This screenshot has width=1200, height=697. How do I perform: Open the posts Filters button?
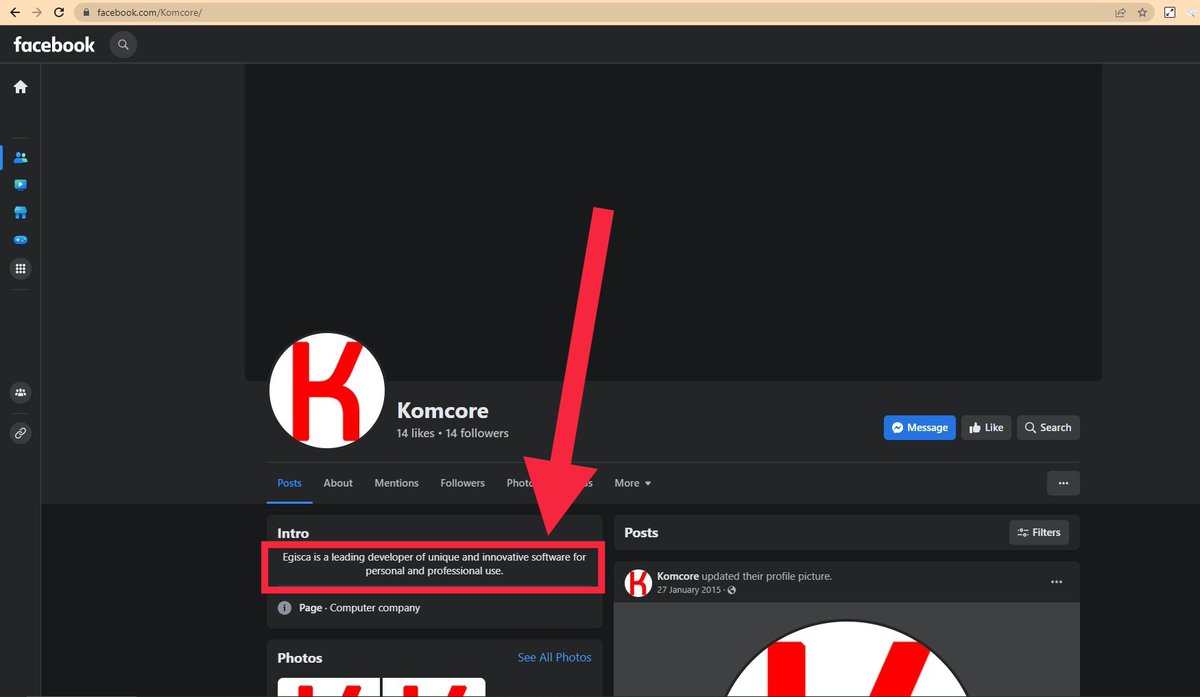point(1039,532)
